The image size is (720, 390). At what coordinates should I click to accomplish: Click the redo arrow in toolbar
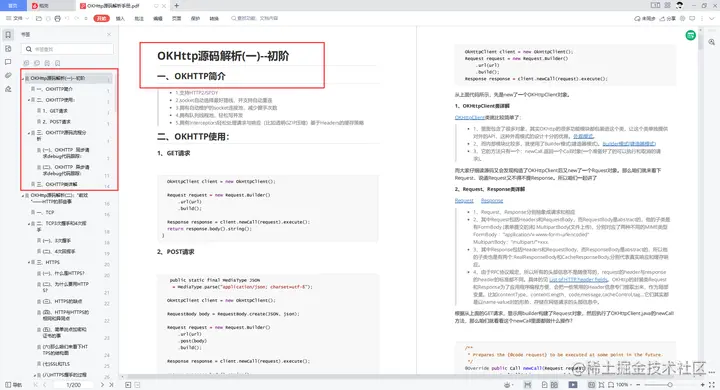(77, 18)
